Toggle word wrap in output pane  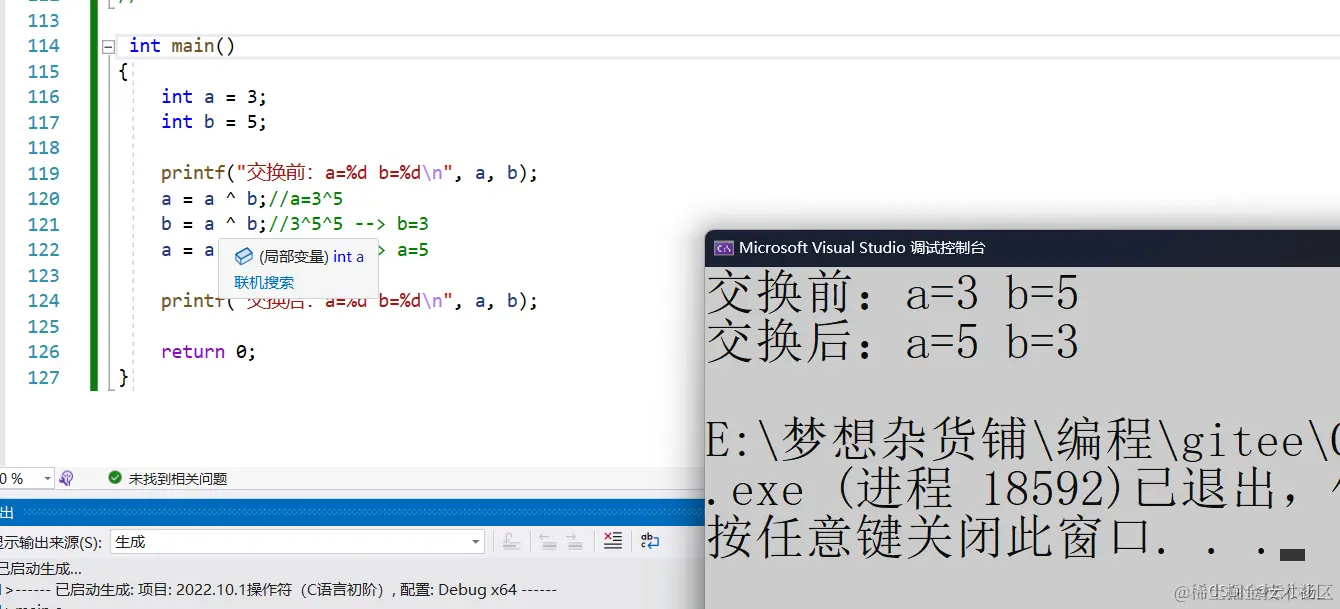(650, 541)
